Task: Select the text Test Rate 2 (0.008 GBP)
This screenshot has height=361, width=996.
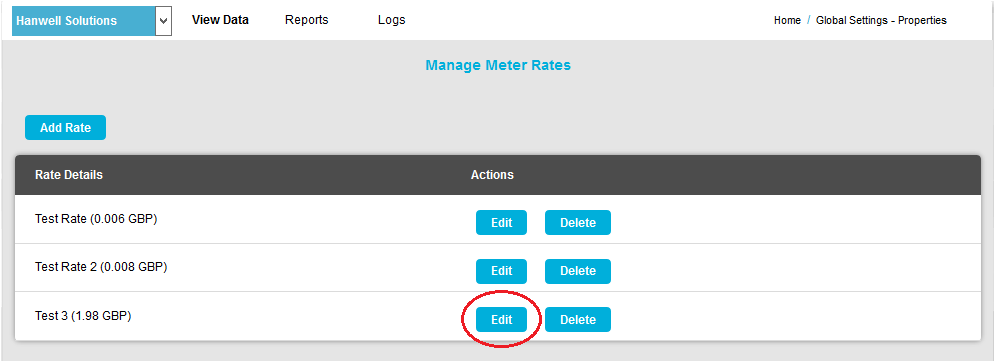Action: tap(101, 268)
